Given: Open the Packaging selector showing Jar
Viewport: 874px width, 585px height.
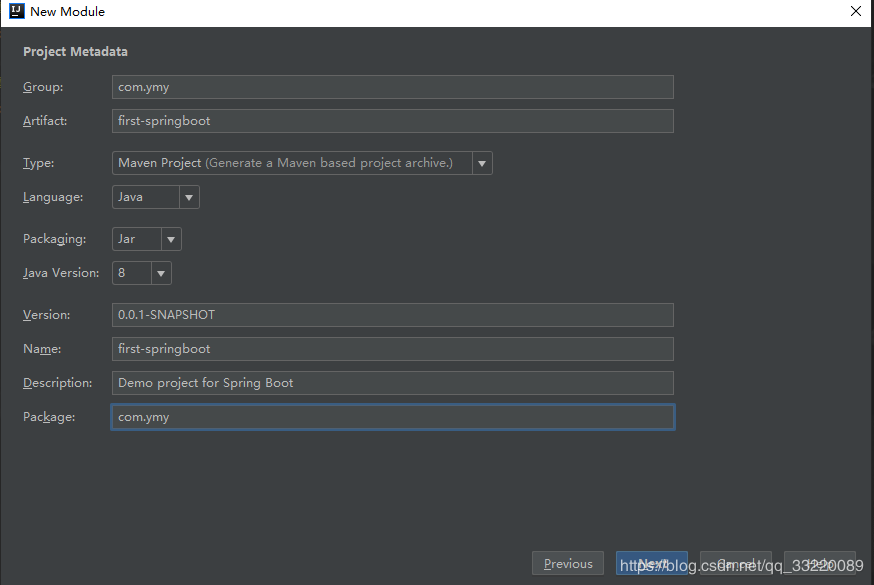Looking at the screenshot, I should pos(147,239).
